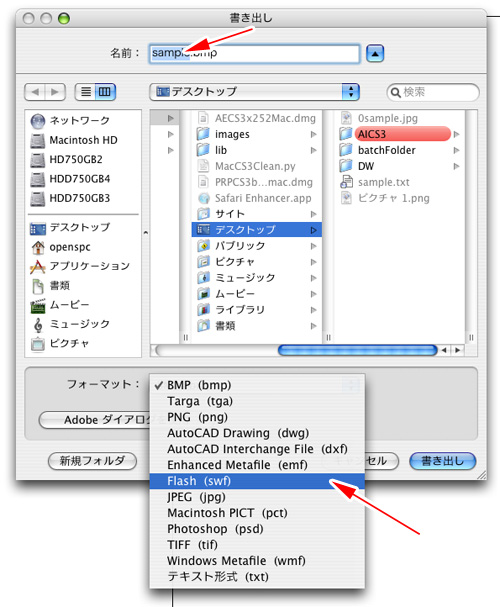
Task: Click the horizontal scrollbar thumb
Action: pos(358,350)
